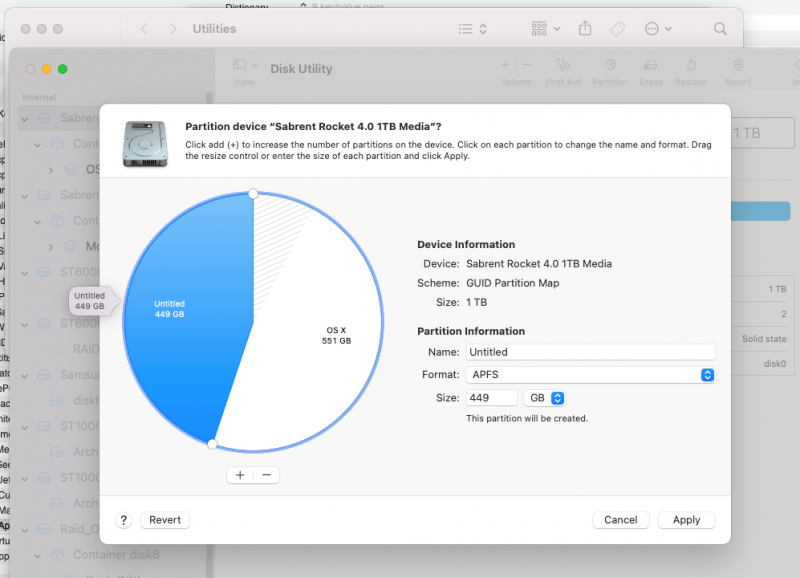Viewport: 800px width, 578px height.
Task: Click the Solid state value in background
Action: [x=764, y=339]
